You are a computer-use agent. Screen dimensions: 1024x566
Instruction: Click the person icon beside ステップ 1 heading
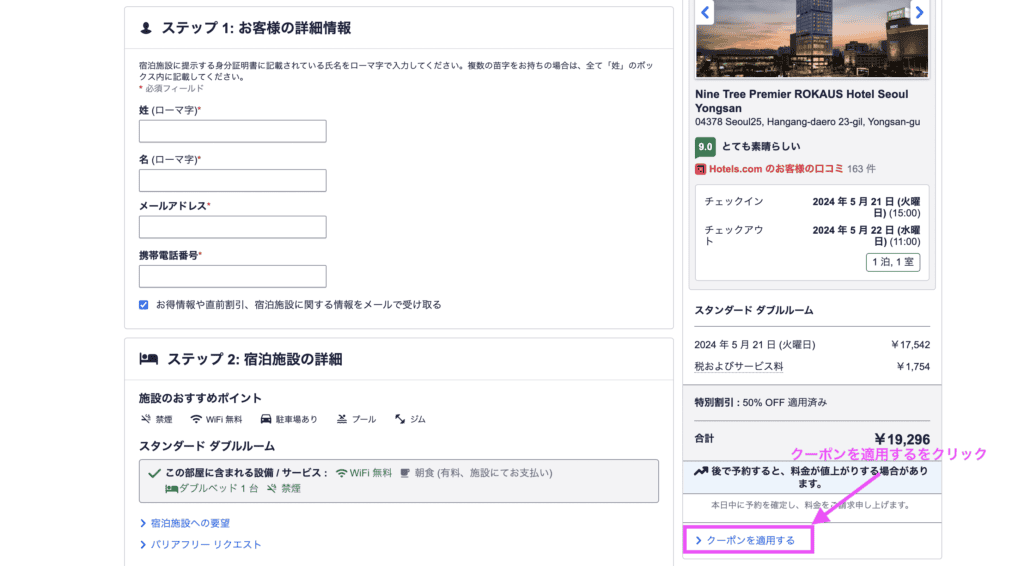[146, 28]
